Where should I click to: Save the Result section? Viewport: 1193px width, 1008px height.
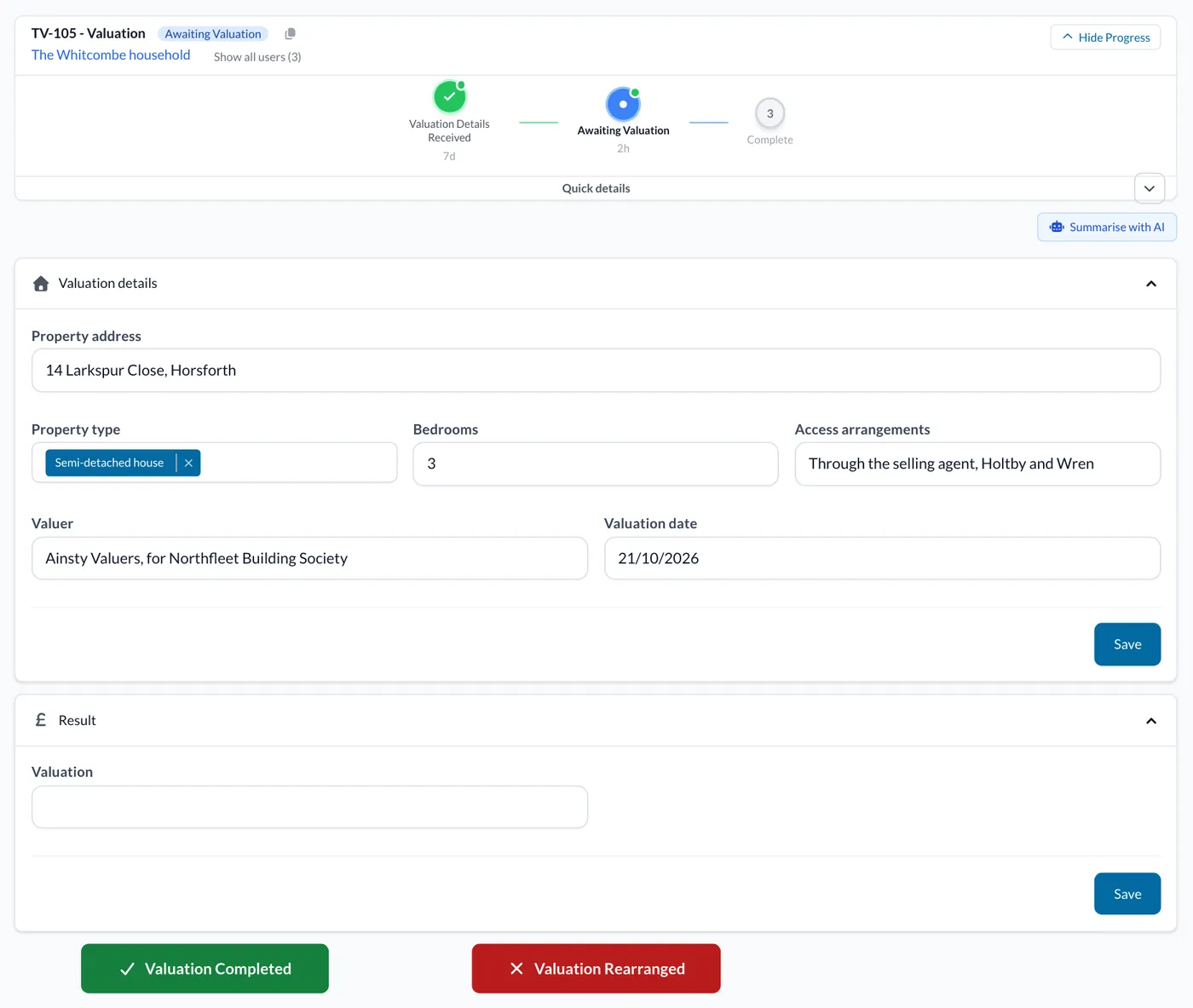[x=1127, y=894]
